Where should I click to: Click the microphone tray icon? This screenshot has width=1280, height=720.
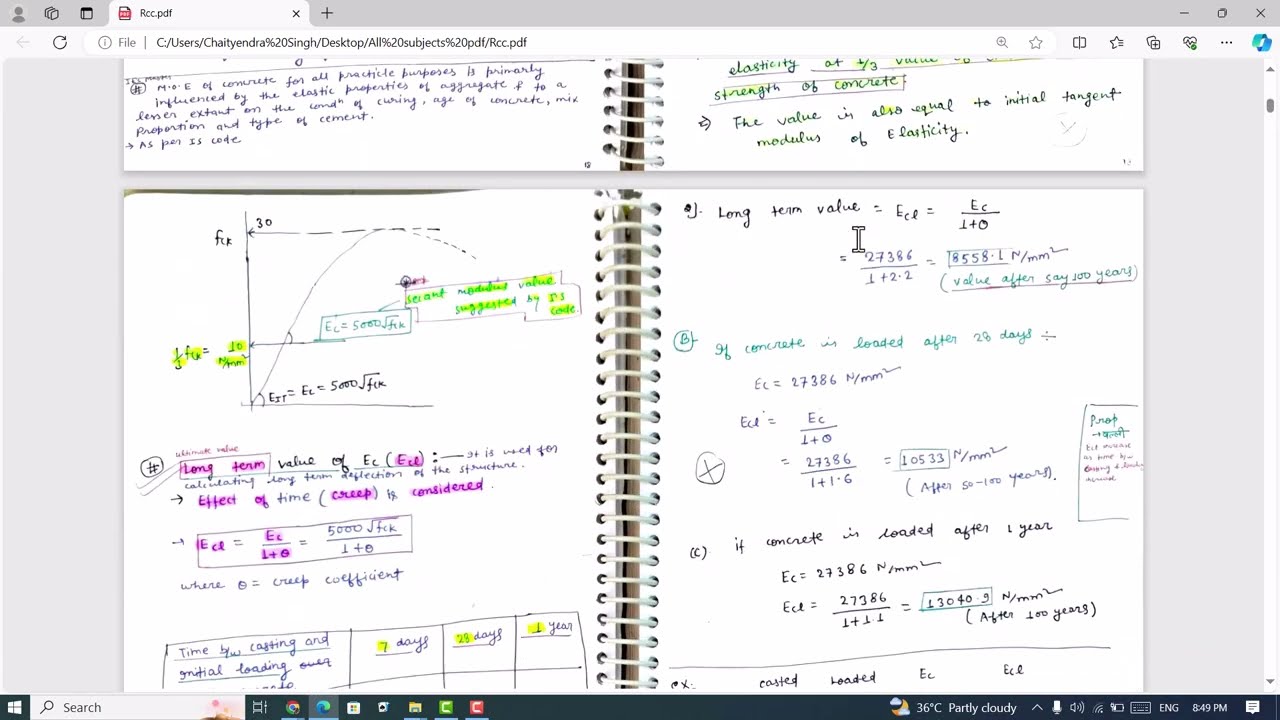click(x=1058, y=707)
